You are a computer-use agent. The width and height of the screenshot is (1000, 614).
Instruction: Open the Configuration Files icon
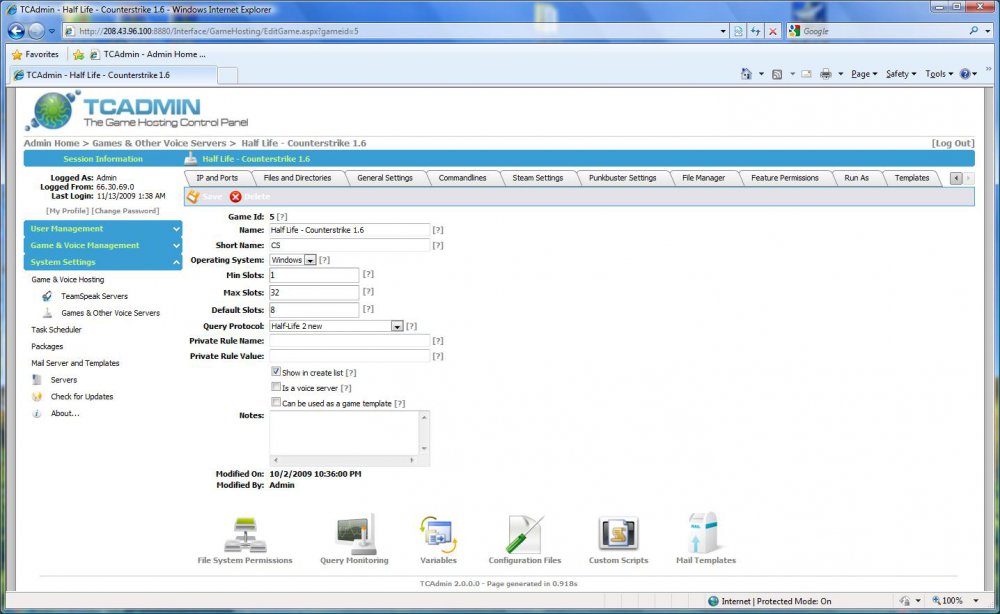525,534
